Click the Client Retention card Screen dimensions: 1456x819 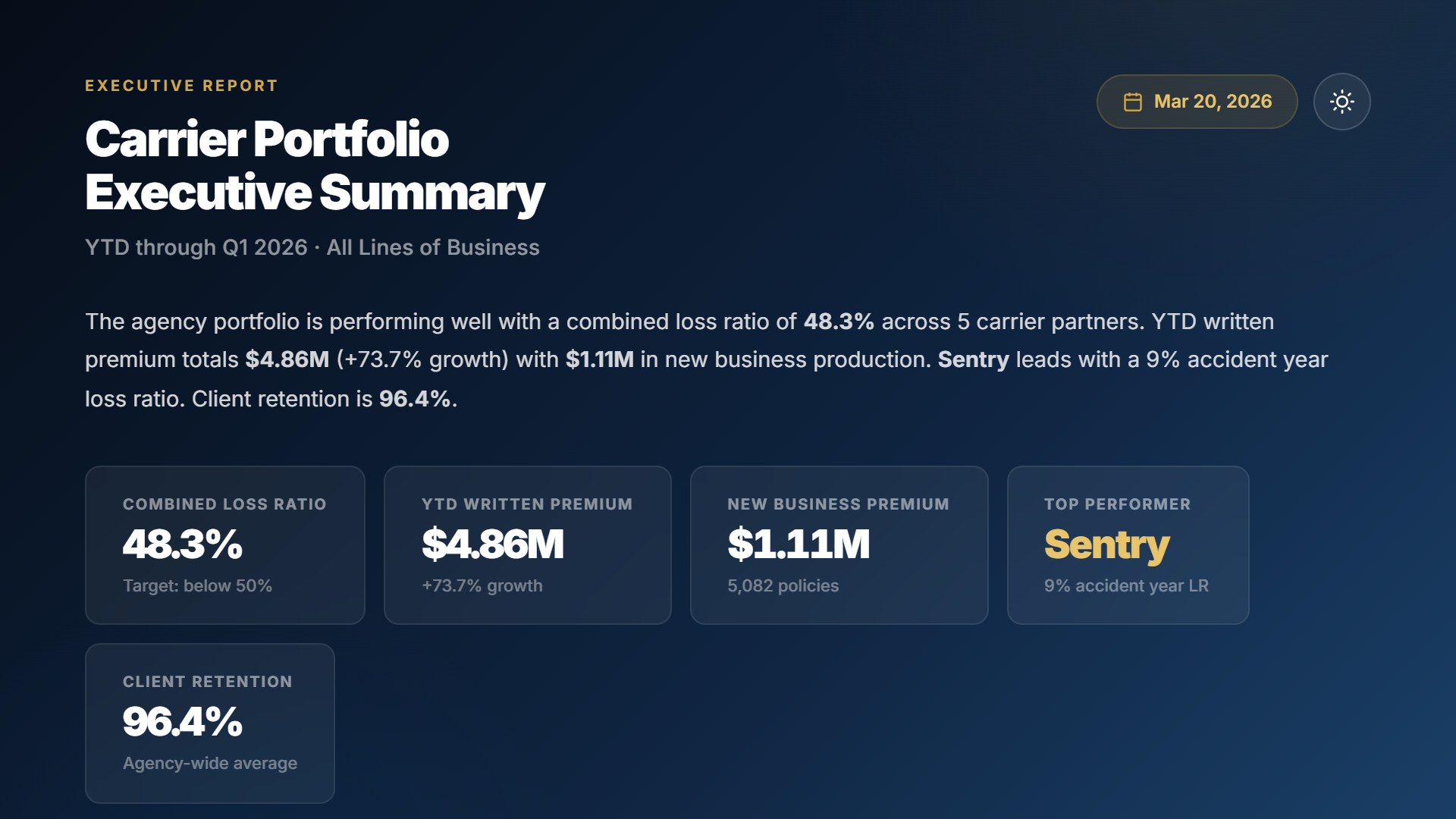pos(210,722)
